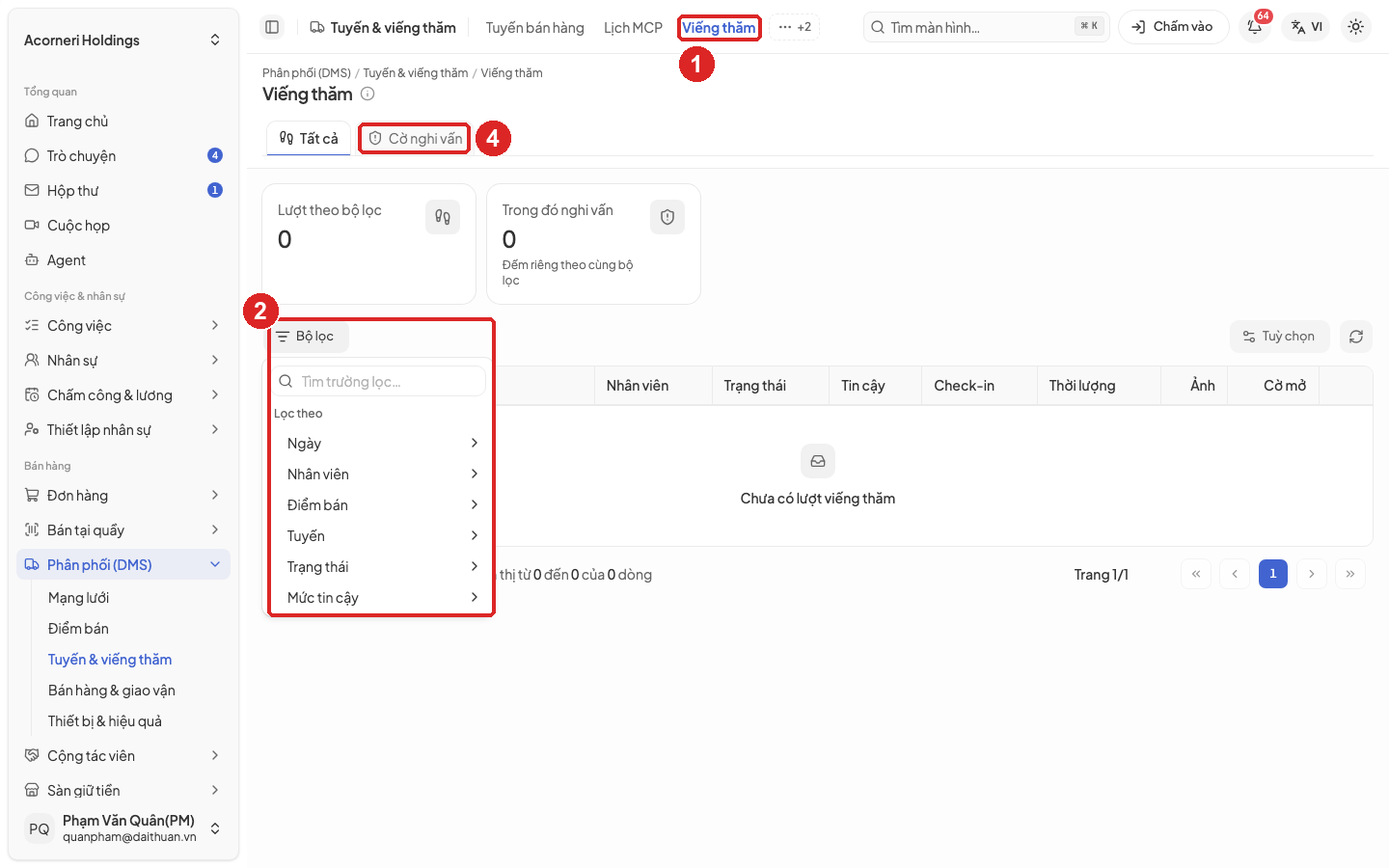Click the info icon beside Viếng thăm title

(x=368, y=94)
